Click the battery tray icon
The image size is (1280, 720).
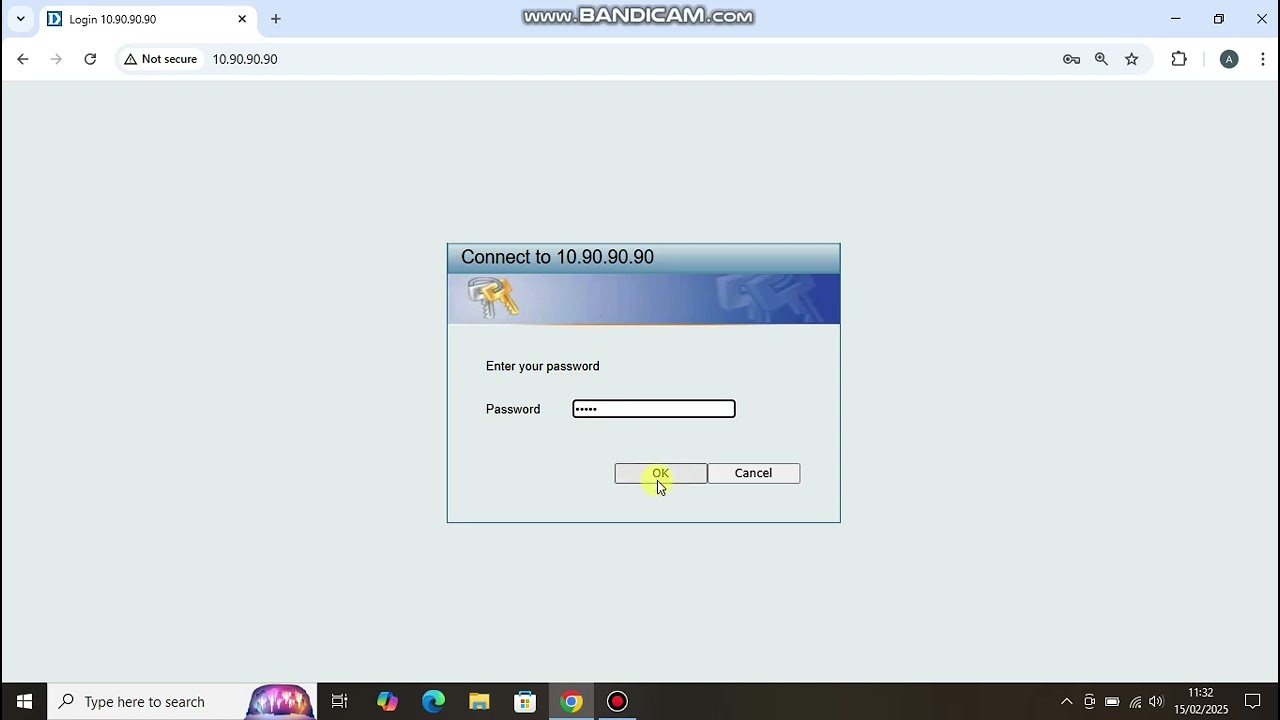1112,701
